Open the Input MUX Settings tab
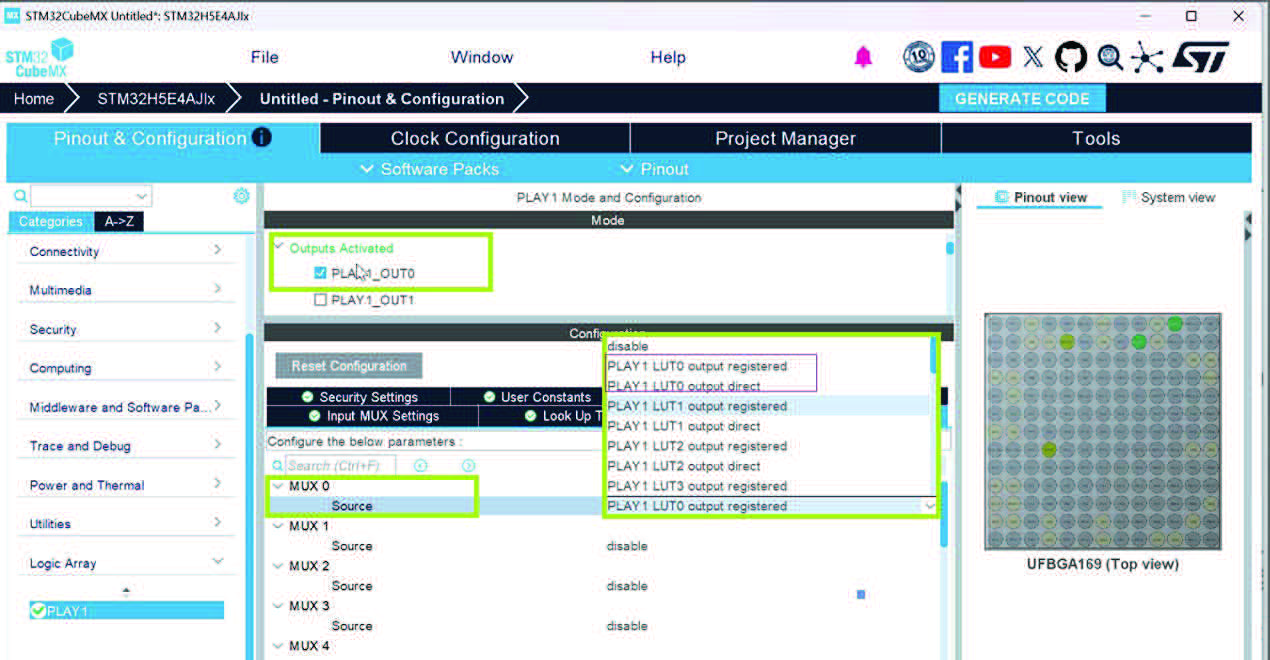 pos(373,416)
